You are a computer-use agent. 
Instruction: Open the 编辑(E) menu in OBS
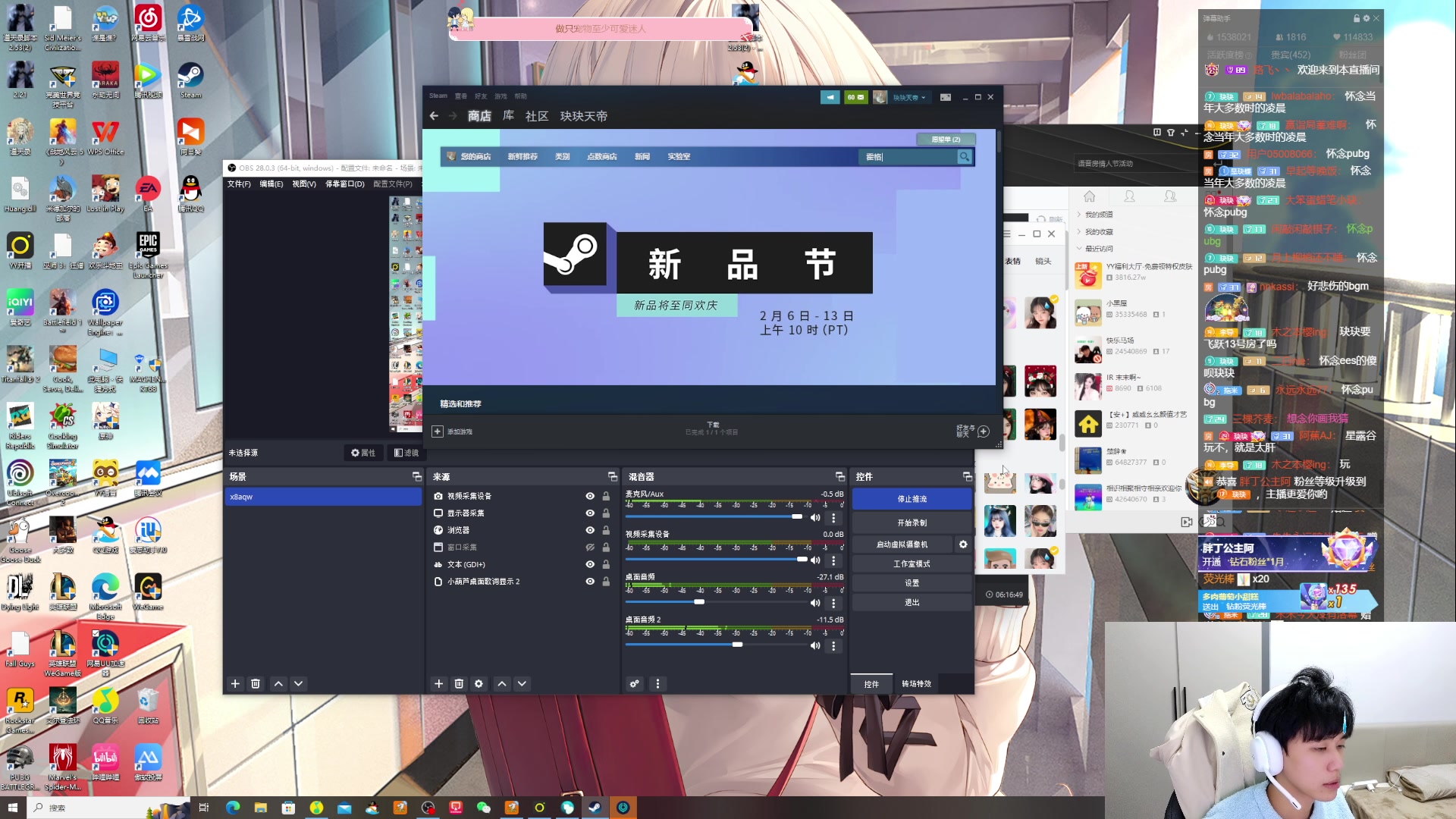click(271, 184)
